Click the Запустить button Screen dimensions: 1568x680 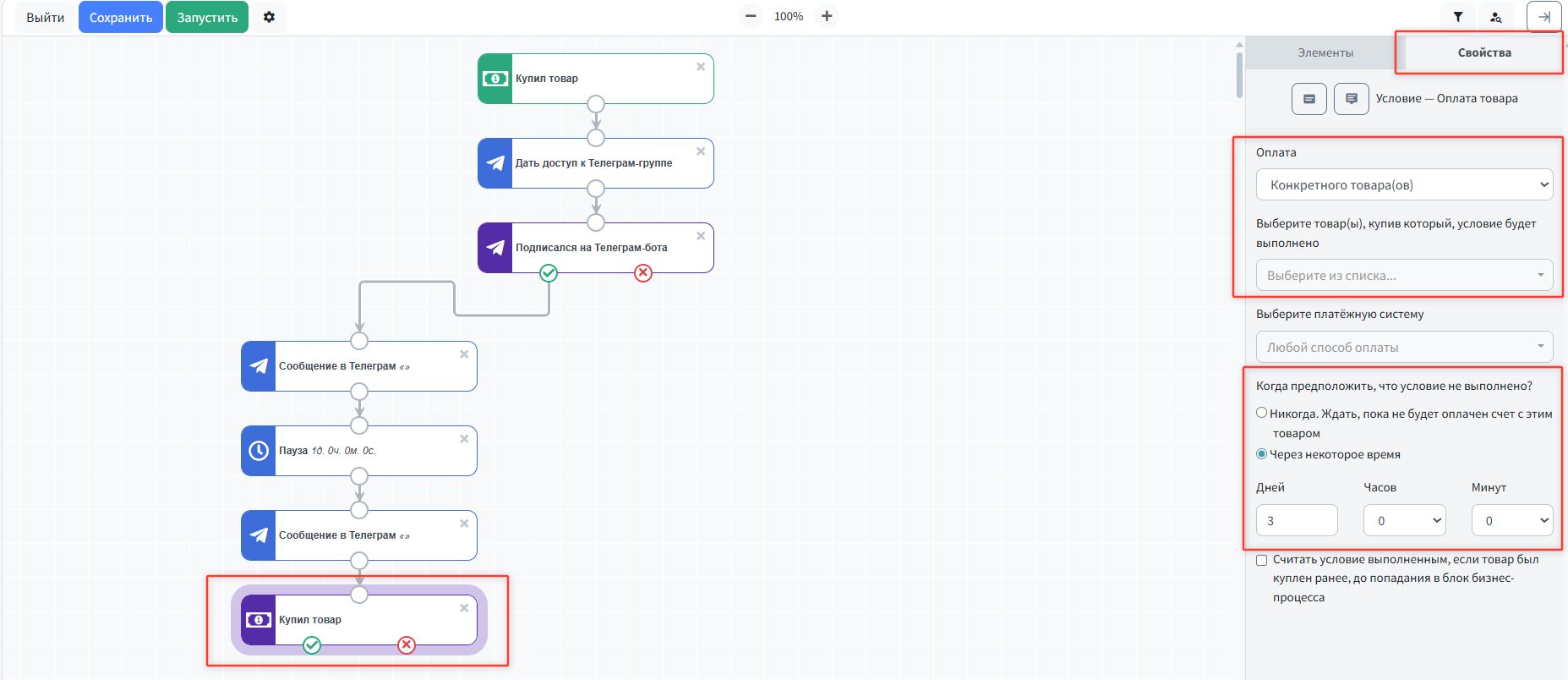(x=207, y=17)
